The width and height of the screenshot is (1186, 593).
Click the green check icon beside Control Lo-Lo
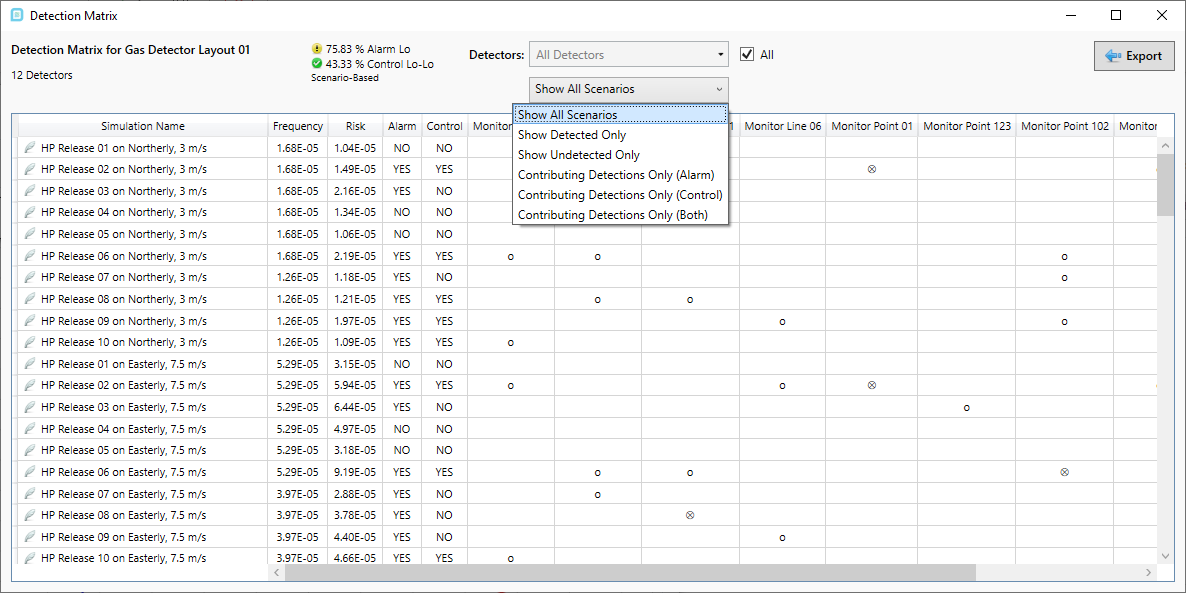click(317, 64)
